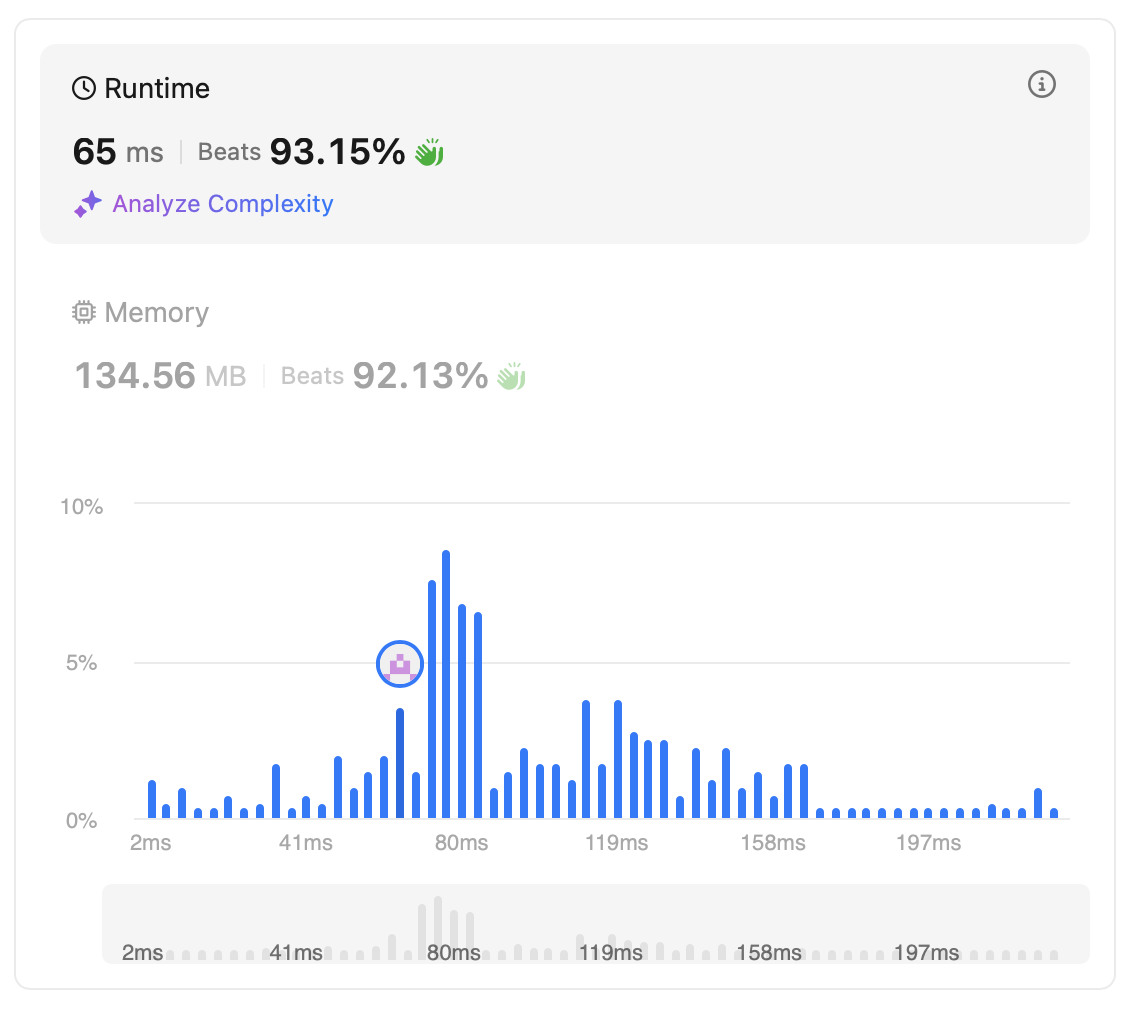This screenshot has height=1014, width=1128.
Task: Select the Runtime heading label
Action: tap(157, 89)
